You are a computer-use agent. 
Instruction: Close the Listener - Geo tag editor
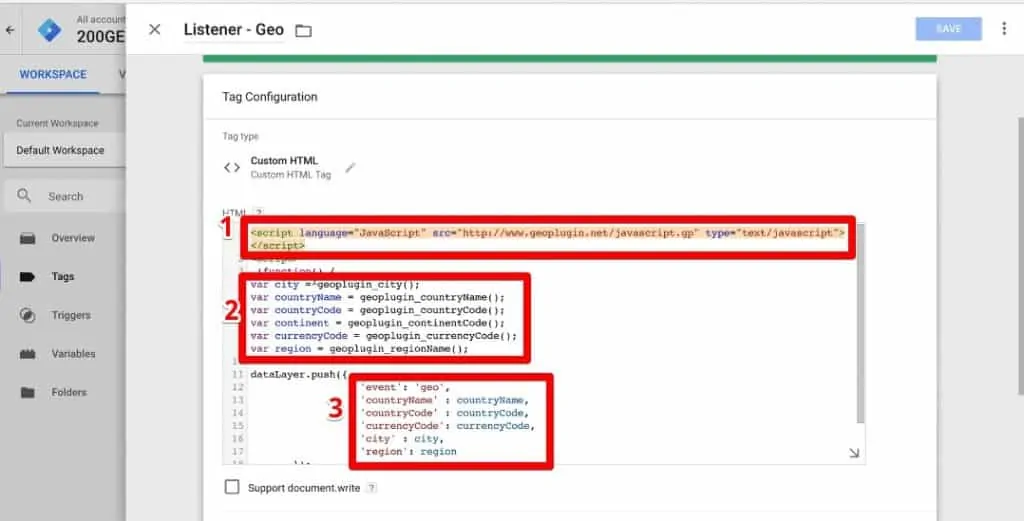point(154,29)
